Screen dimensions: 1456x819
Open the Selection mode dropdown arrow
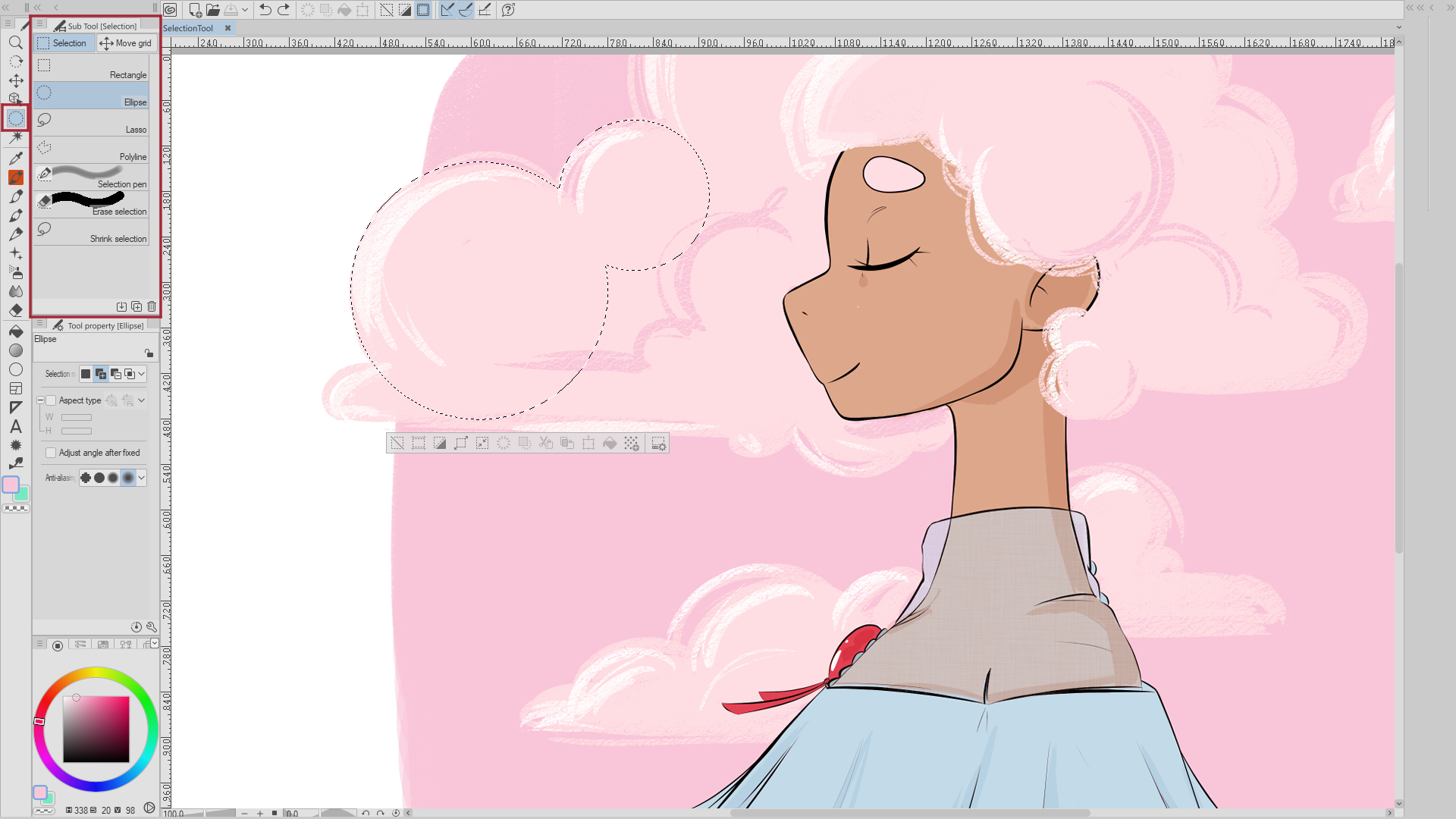pos(141,374)
